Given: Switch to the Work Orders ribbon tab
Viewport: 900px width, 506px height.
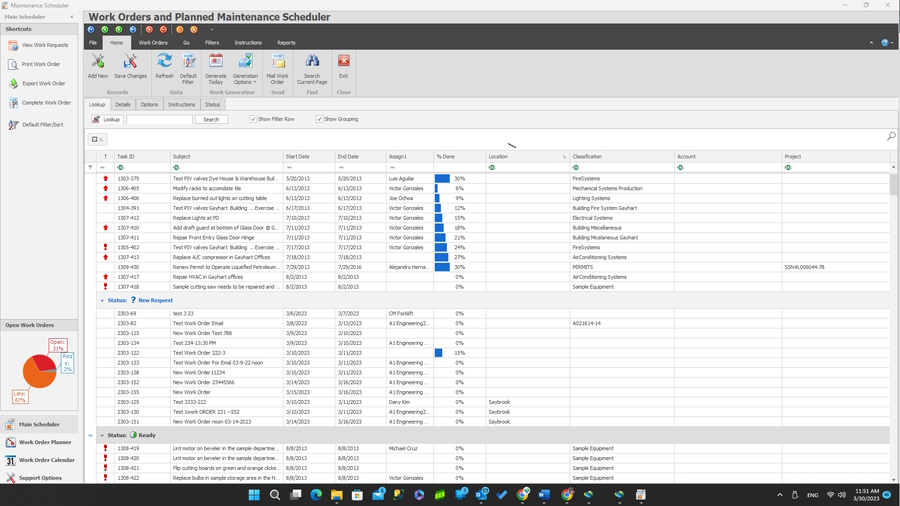Looking at the screenshot, I should [x=153, y=42].
